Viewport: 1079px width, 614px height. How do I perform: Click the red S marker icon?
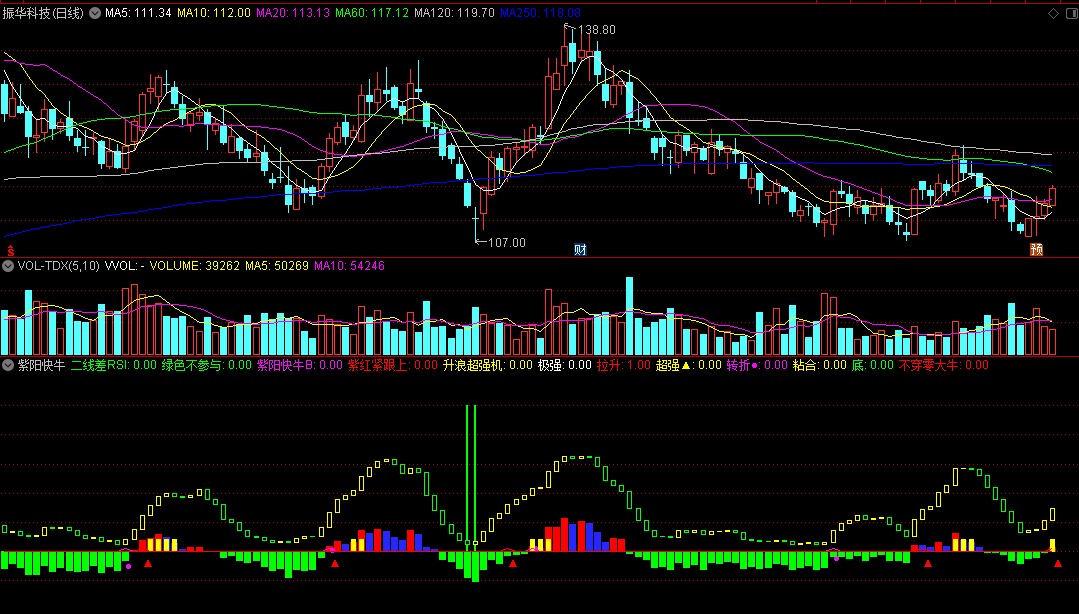(10, 250)
